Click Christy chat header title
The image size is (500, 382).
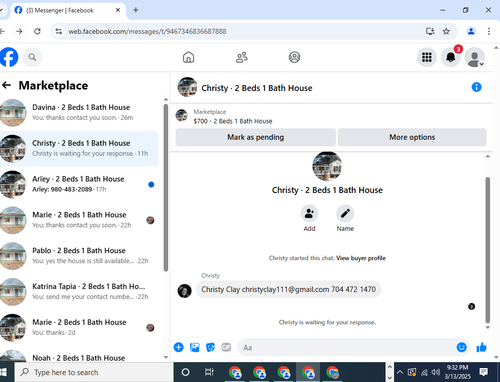[x=257, y=88]
